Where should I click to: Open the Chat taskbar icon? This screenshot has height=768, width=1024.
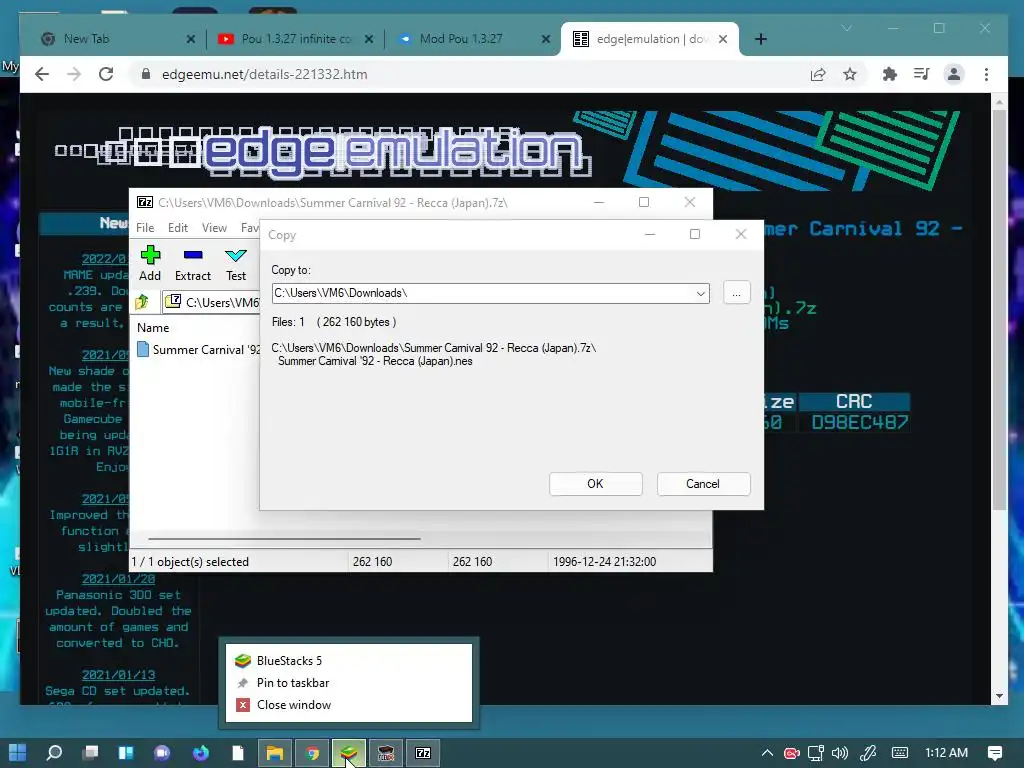(x=162, y=753)
